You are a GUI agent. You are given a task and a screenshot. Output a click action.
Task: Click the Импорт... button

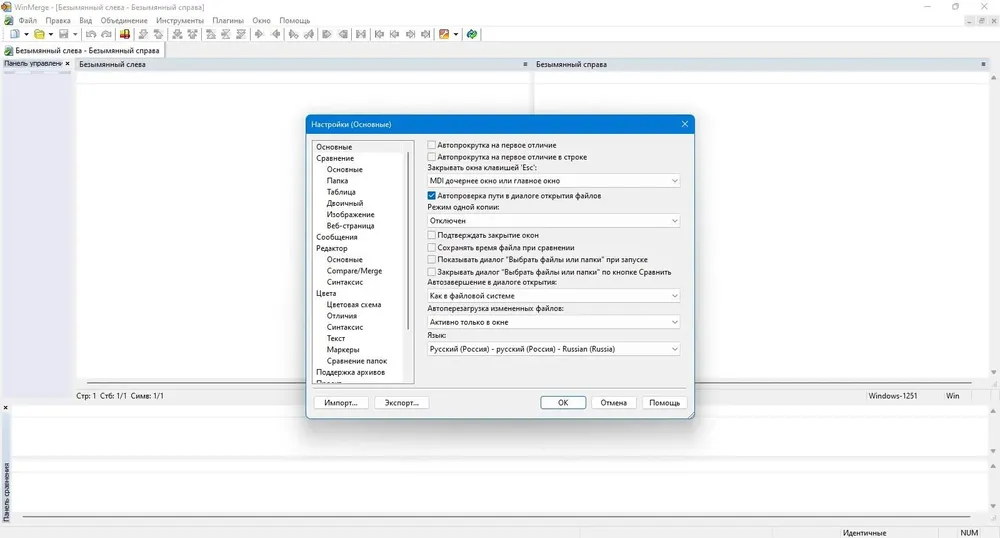click(x=341, y=403)
